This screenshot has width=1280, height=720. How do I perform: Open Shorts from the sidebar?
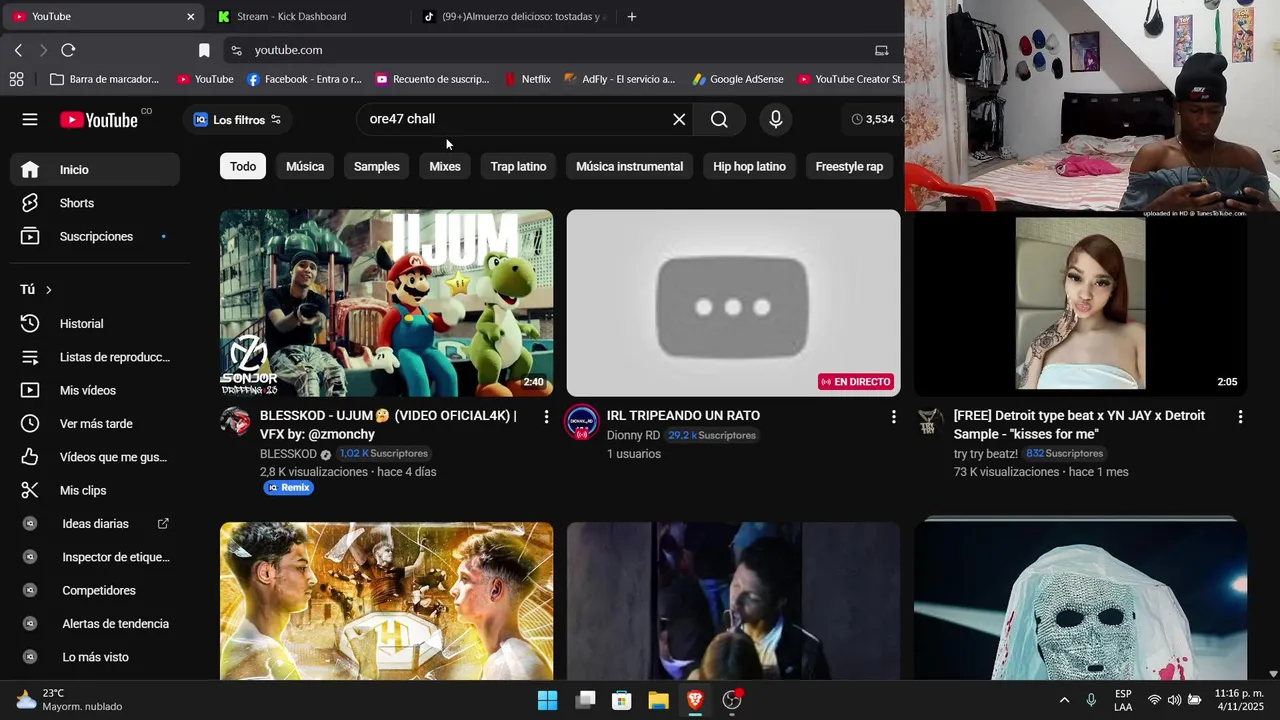tap(95, 203)
